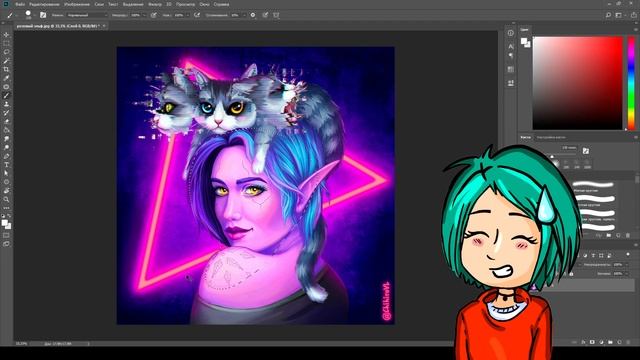Image resolution: width=640 pixels, height=360 pixels.
Task: Create new group folder icon in Layers
Action: 610,342
